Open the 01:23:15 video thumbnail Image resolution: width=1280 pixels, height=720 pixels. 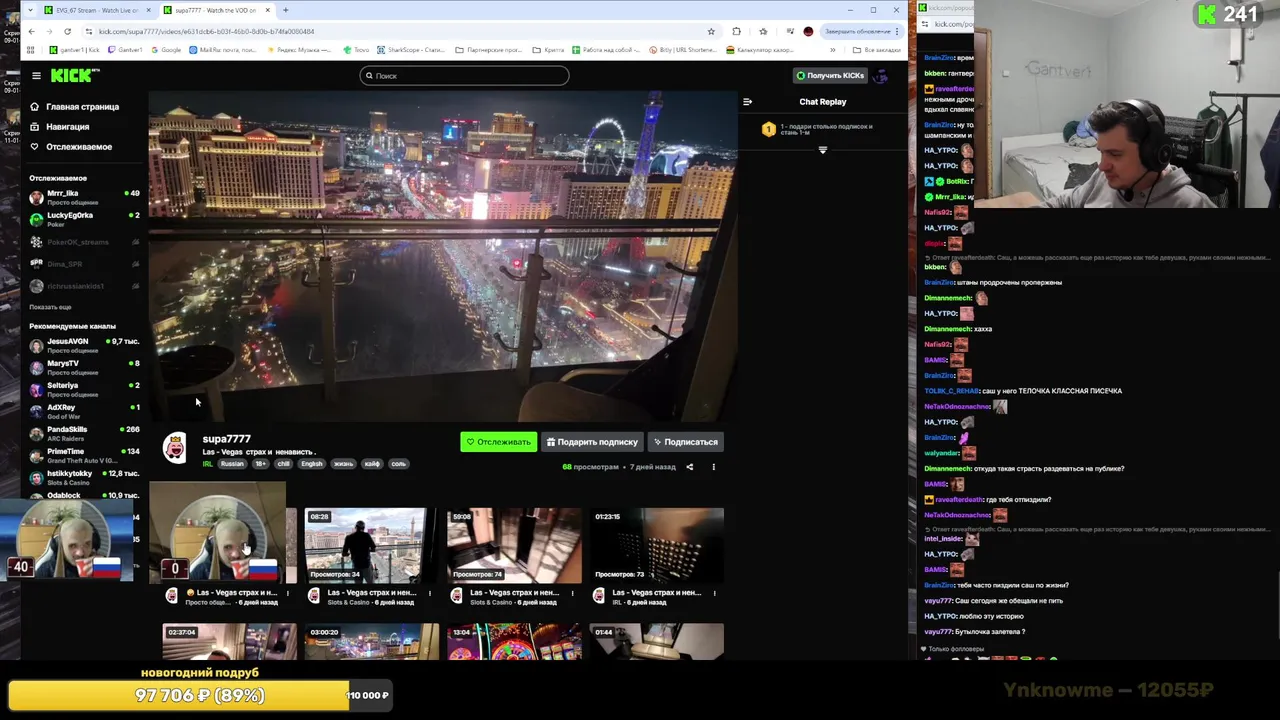[x=657, y=545]
